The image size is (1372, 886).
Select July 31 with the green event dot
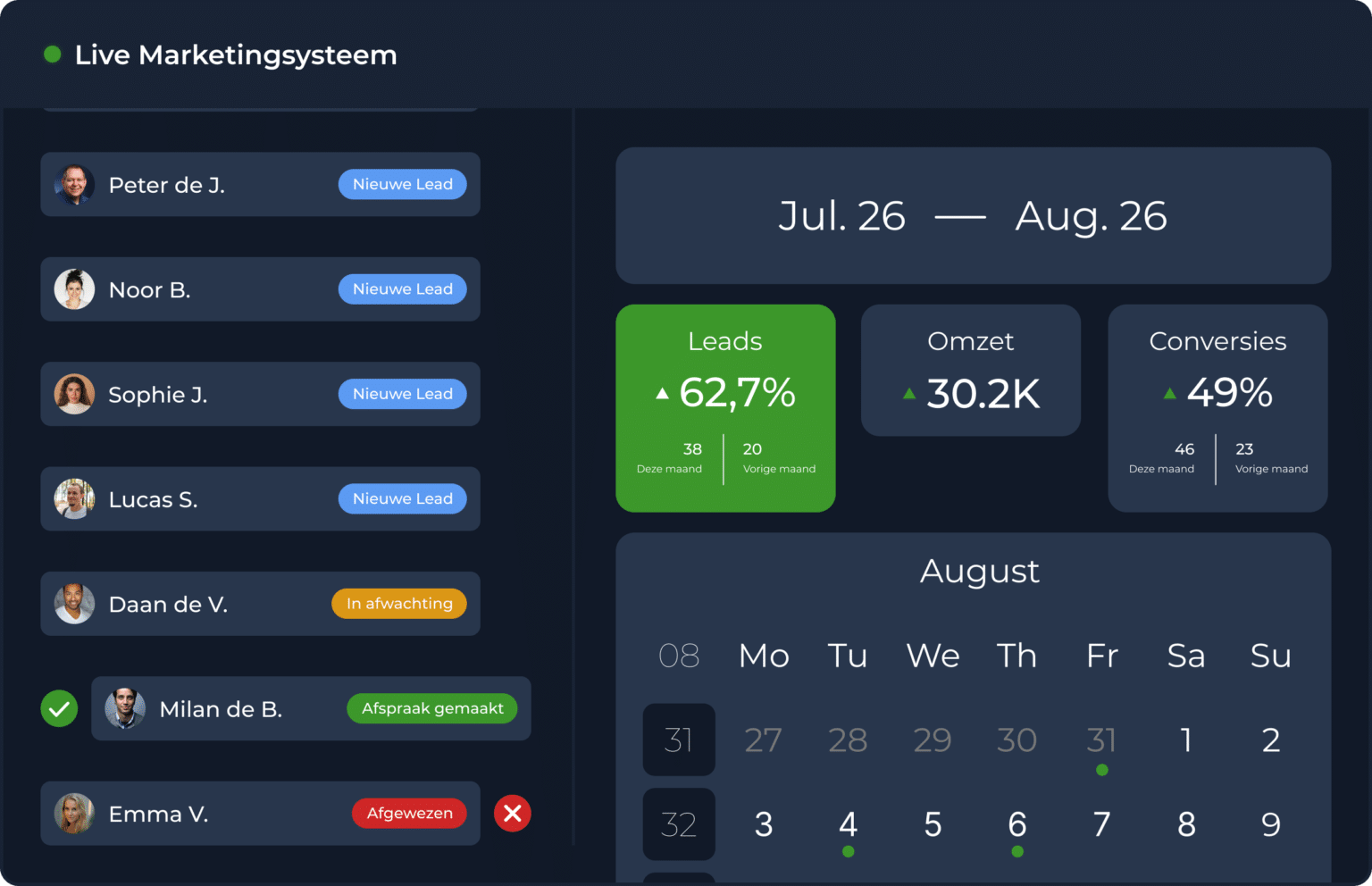click(x=1101, y=740)
